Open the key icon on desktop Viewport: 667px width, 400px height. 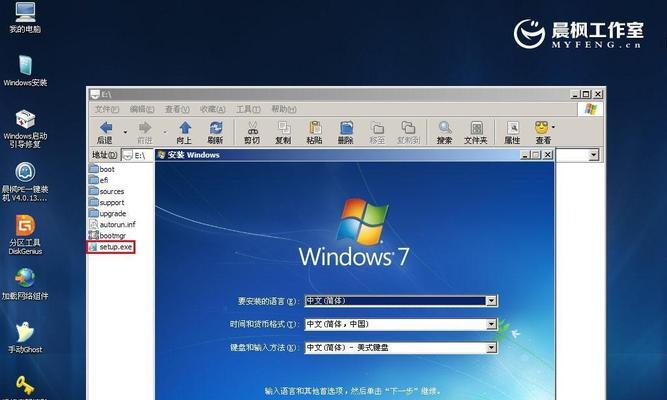pos(25,386)
